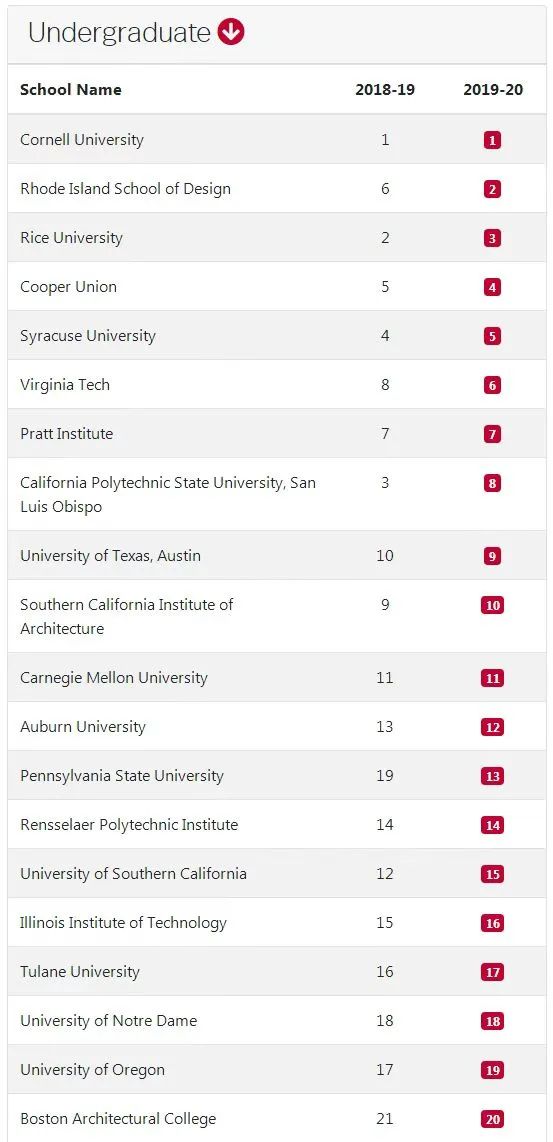
Task: Click the Undergraduate heading text
Action: [119, 33]
